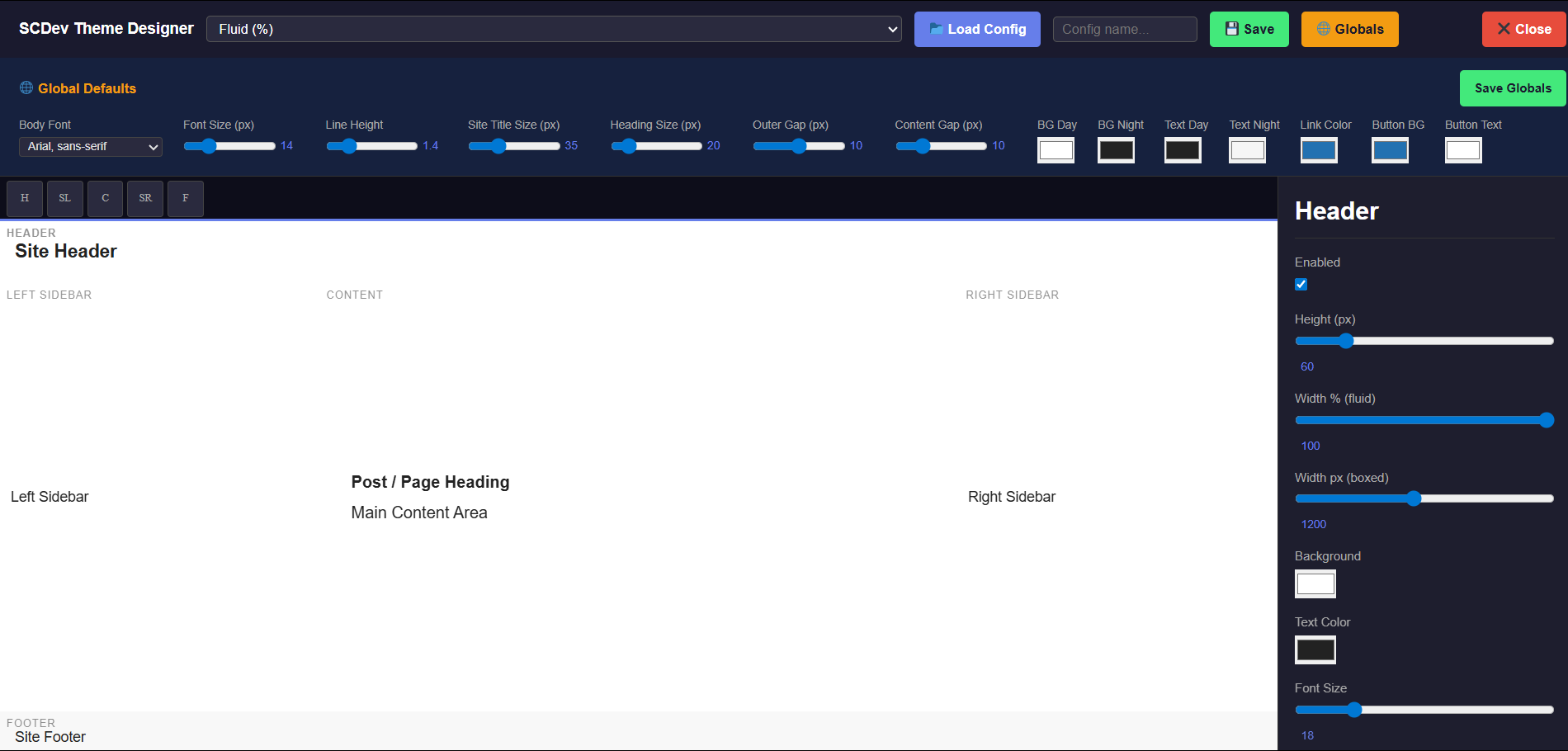Open the Button Text color swatch

(1463, 150)
